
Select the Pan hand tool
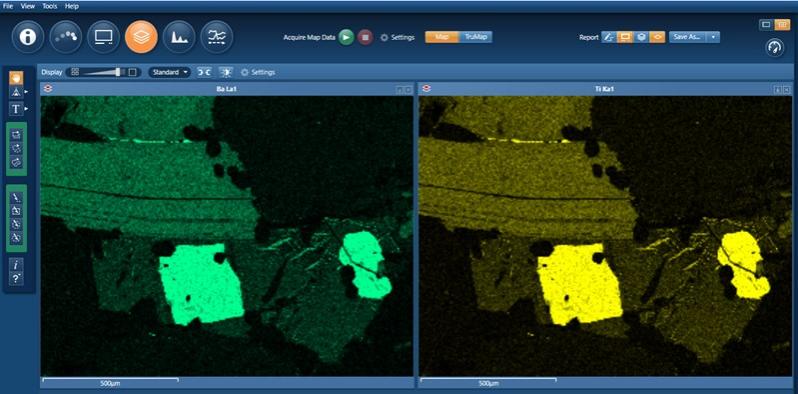pyautogui.click(x=16, y=78)
